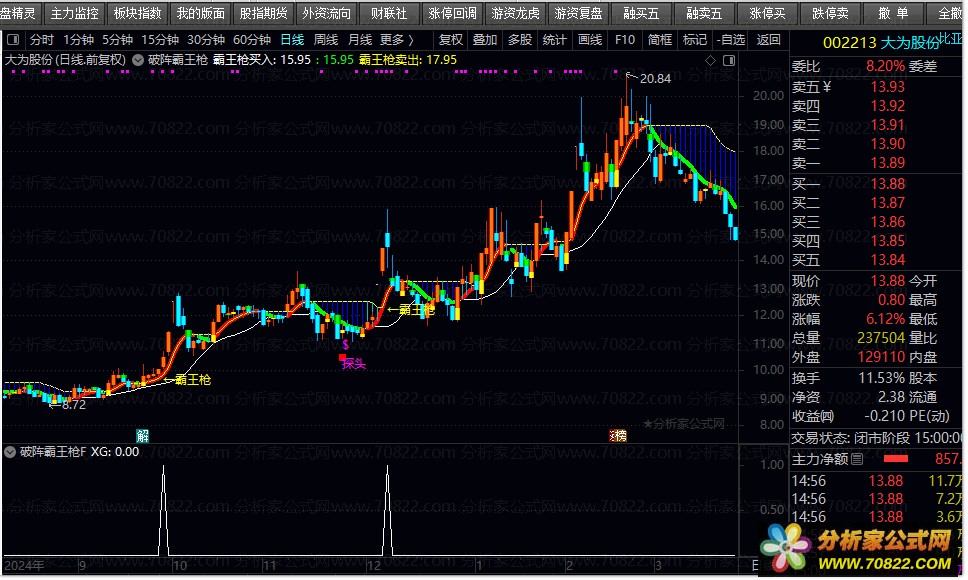Click the 买一 price 13.88

click(x=888, y=184)
